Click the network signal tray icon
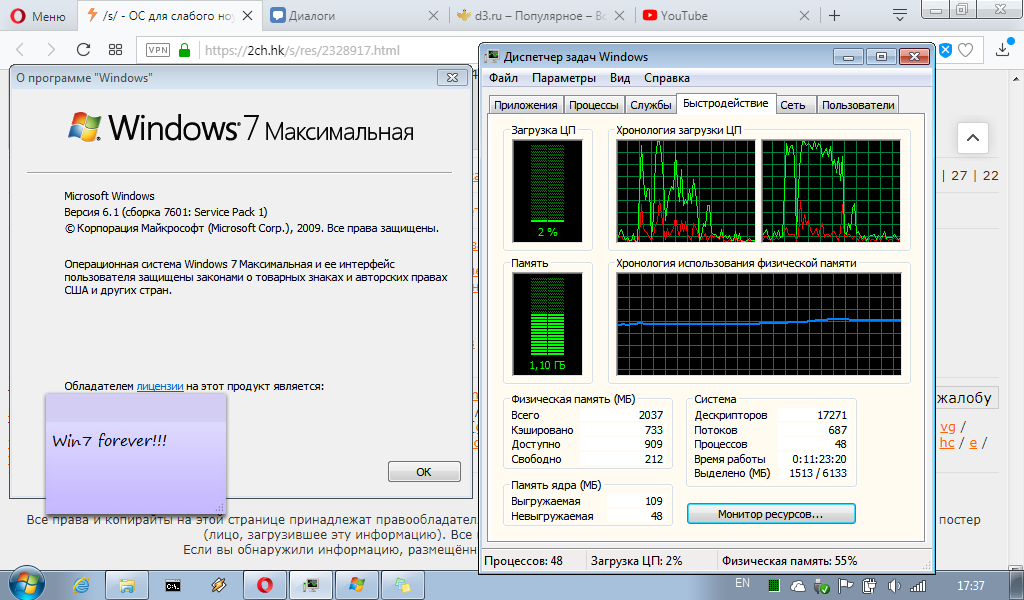The height and width of the screenshot is (600, 1024). tap(918, 586)
